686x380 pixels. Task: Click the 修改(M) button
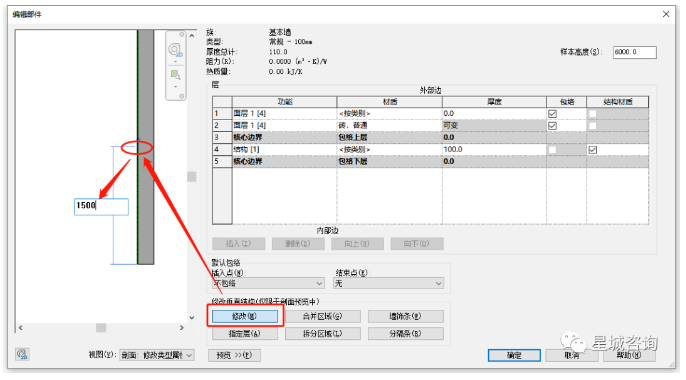(245, 316)
